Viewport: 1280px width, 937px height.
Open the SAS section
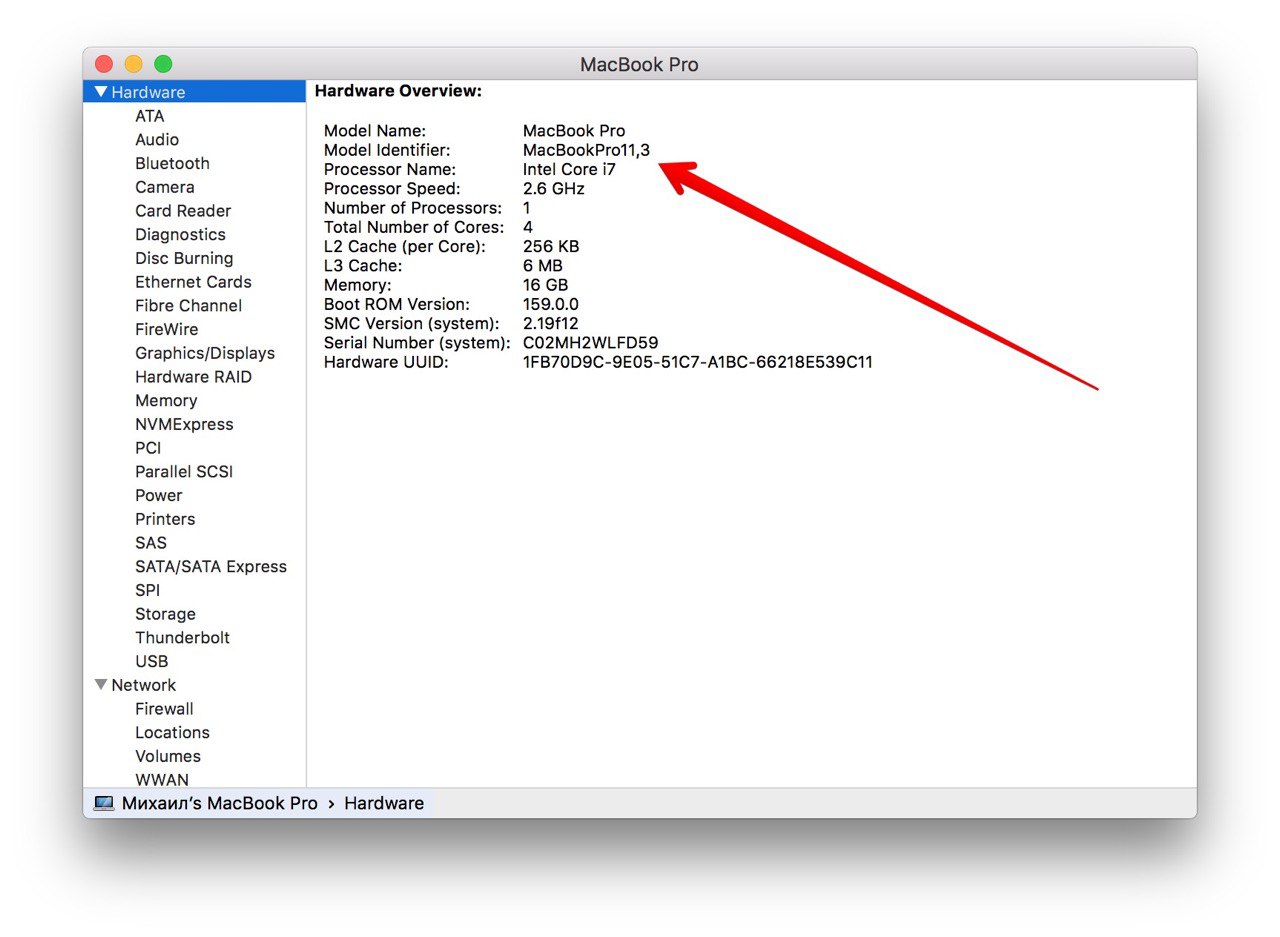151,543
